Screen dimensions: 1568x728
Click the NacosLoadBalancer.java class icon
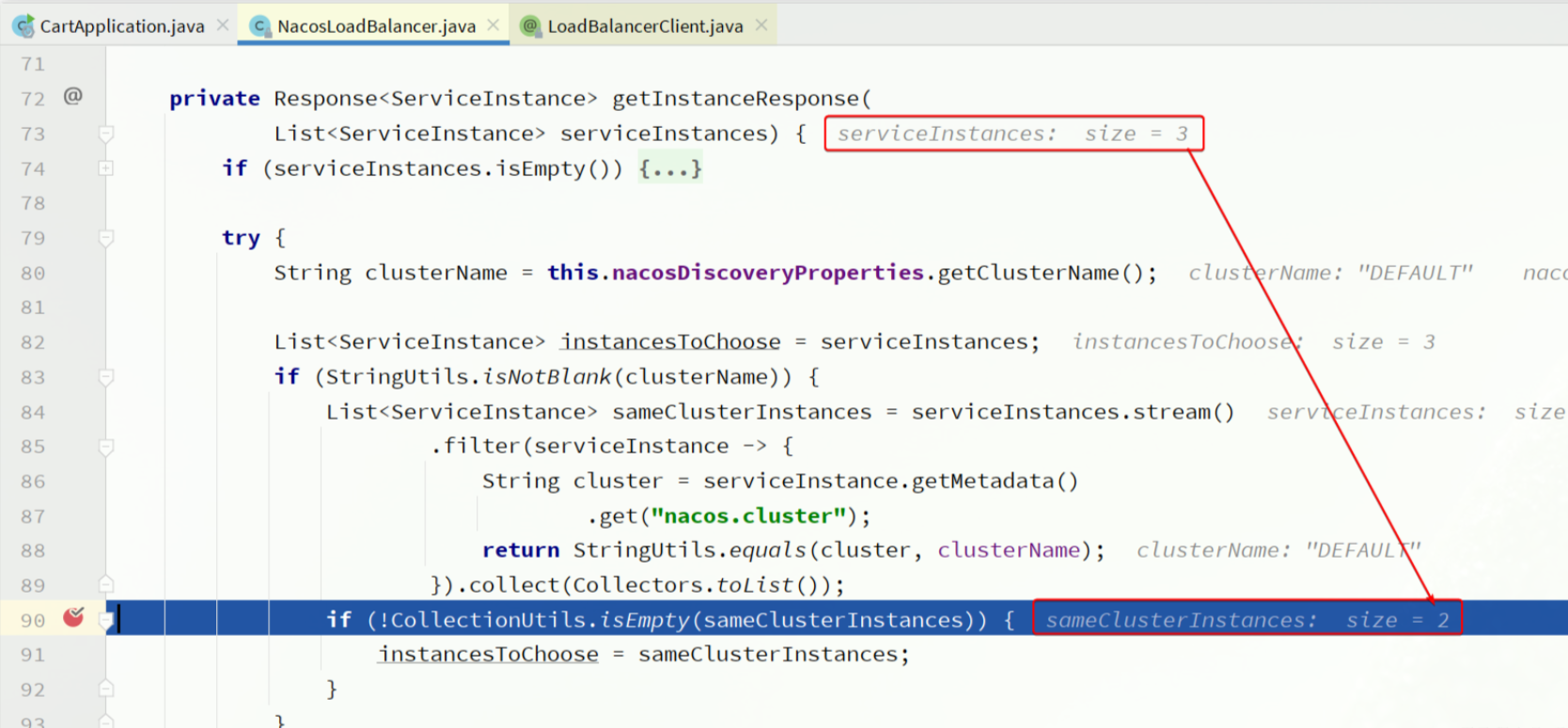(260, 26)
